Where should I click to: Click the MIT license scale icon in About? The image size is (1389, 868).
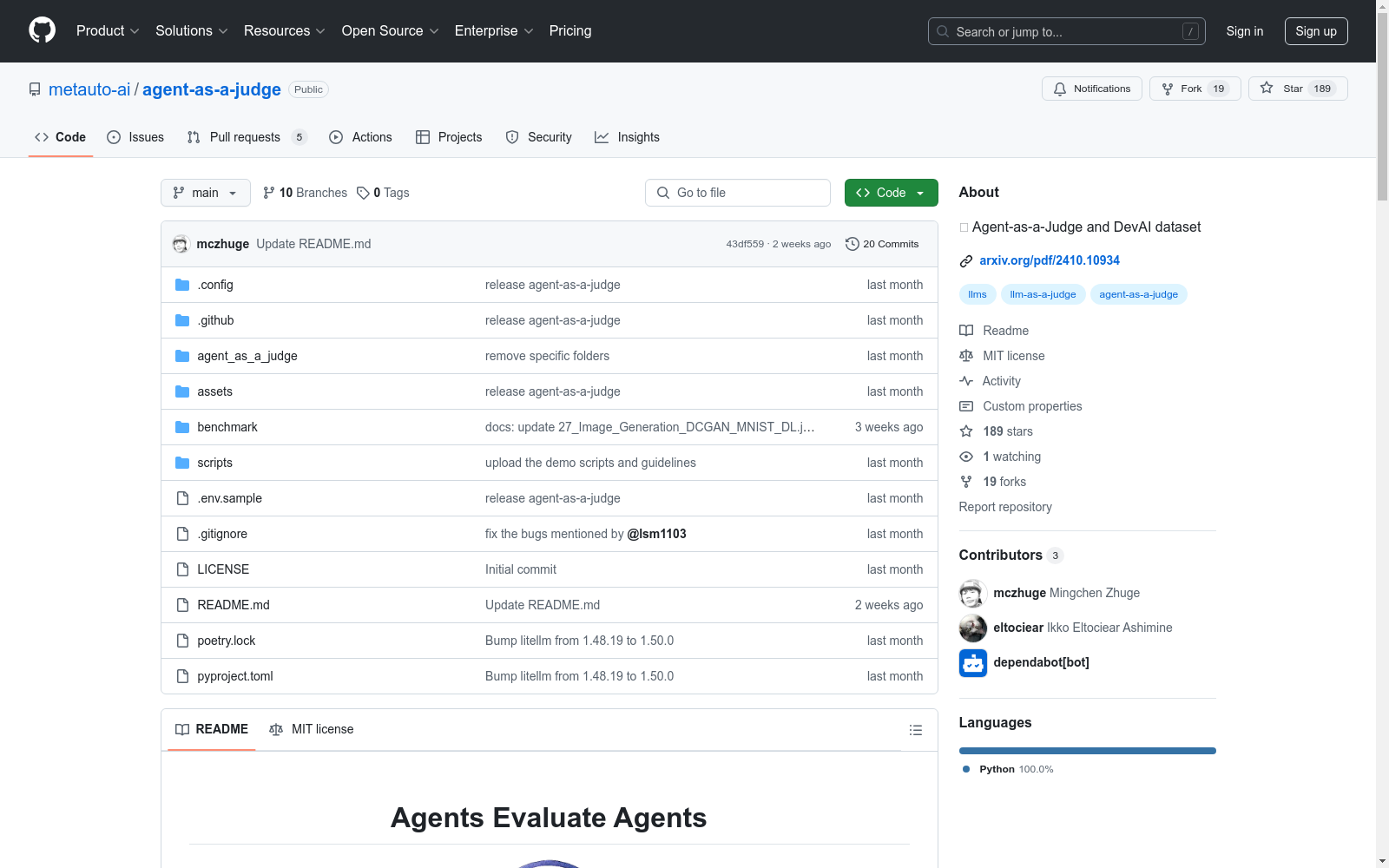[966, 356]
